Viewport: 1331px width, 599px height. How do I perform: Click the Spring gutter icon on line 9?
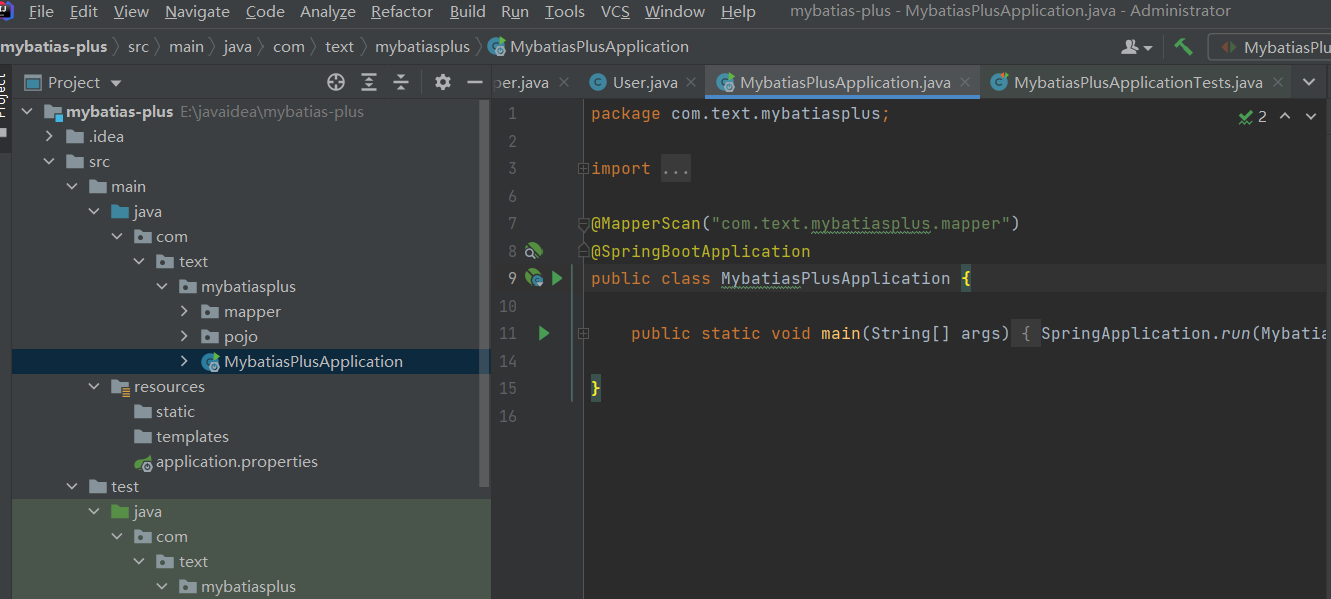(534, 278)
